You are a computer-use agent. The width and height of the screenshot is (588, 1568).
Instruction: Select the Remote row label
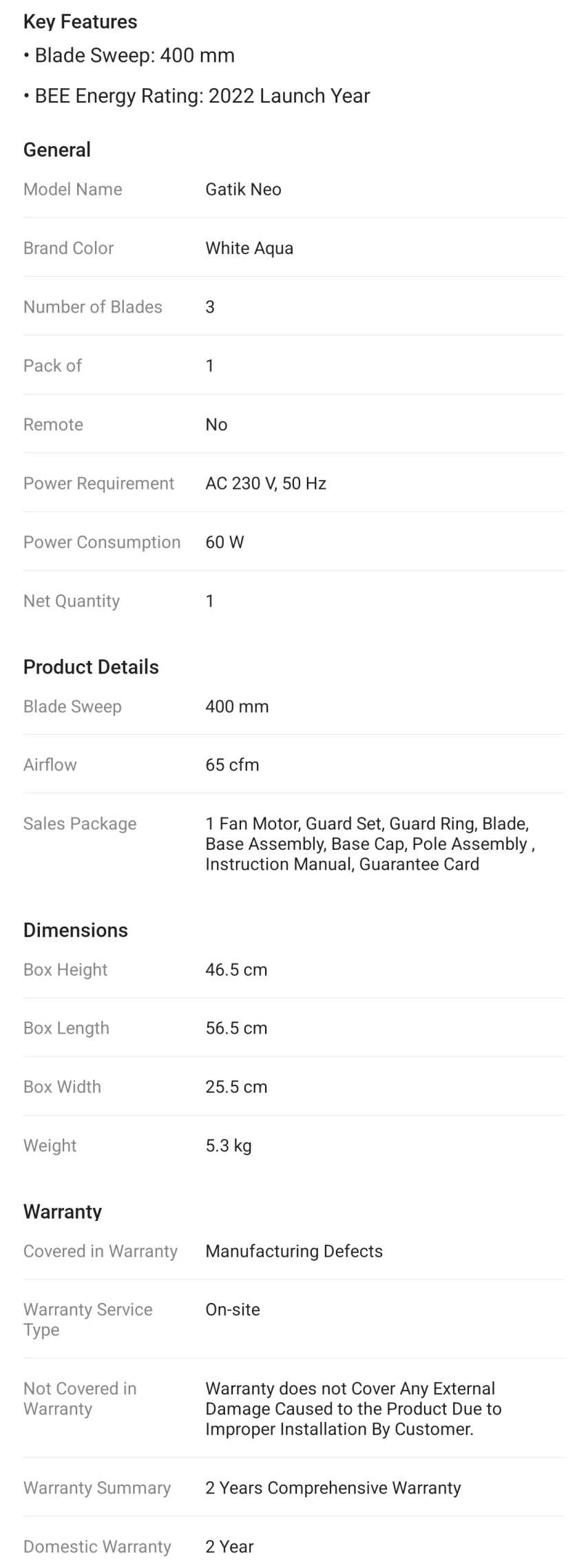53,424
